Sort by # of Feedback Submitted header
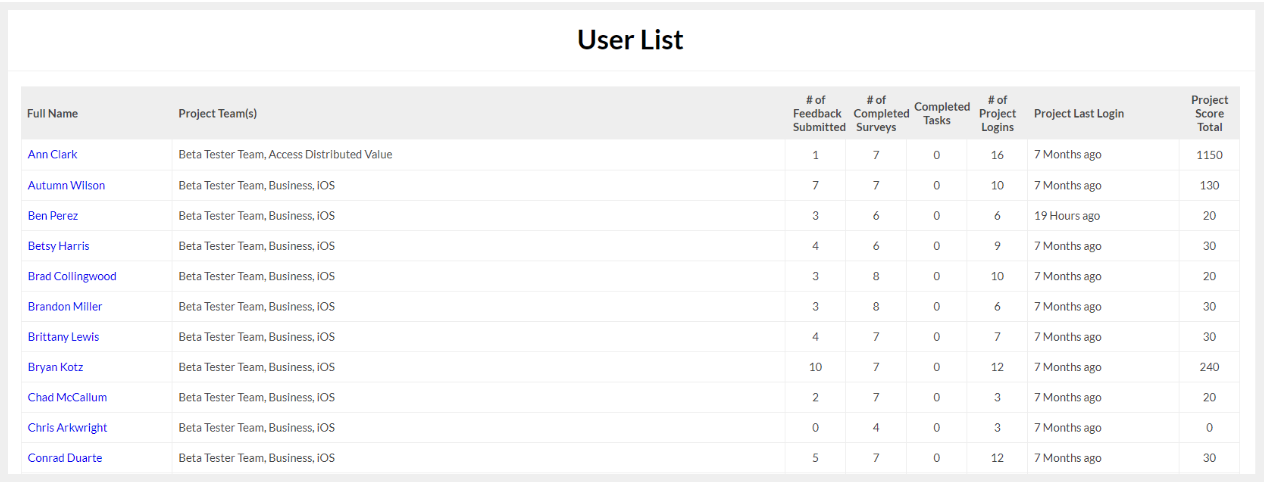1267x482 pixels. click(816, 114)
